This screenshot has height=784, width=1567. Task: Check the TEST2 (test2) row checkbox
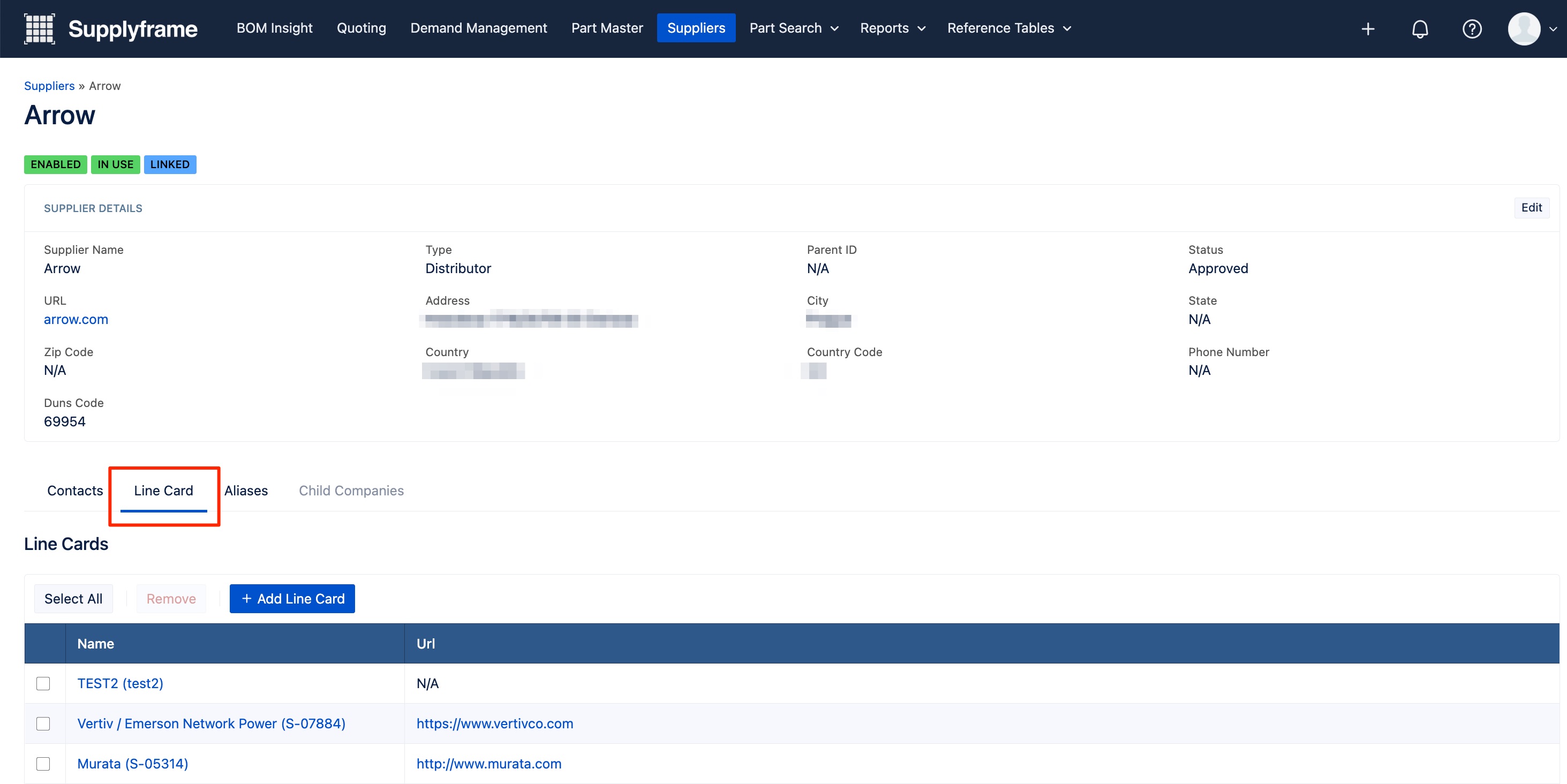(43, 683)
